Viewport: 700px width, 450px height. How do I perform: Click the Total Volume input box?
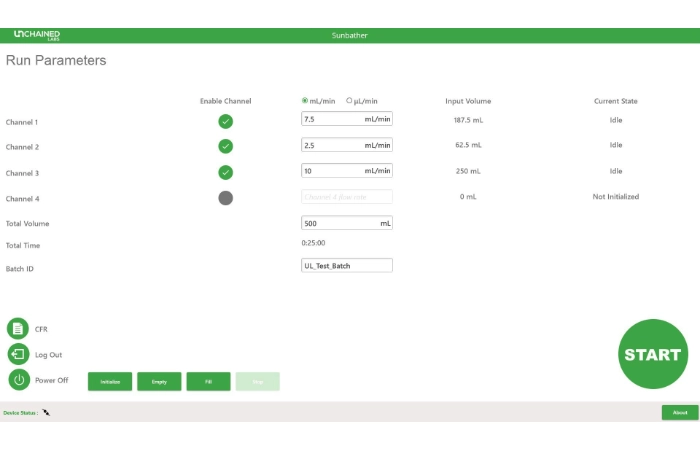[x=340, y=223]
